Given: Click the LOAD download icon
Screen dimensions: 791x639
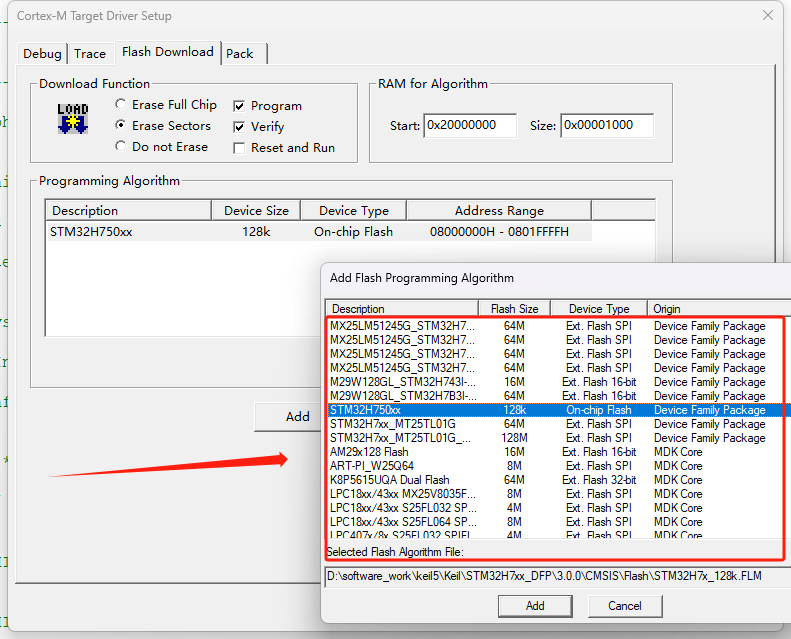Looking at the screenshot, I should (73, 119).
